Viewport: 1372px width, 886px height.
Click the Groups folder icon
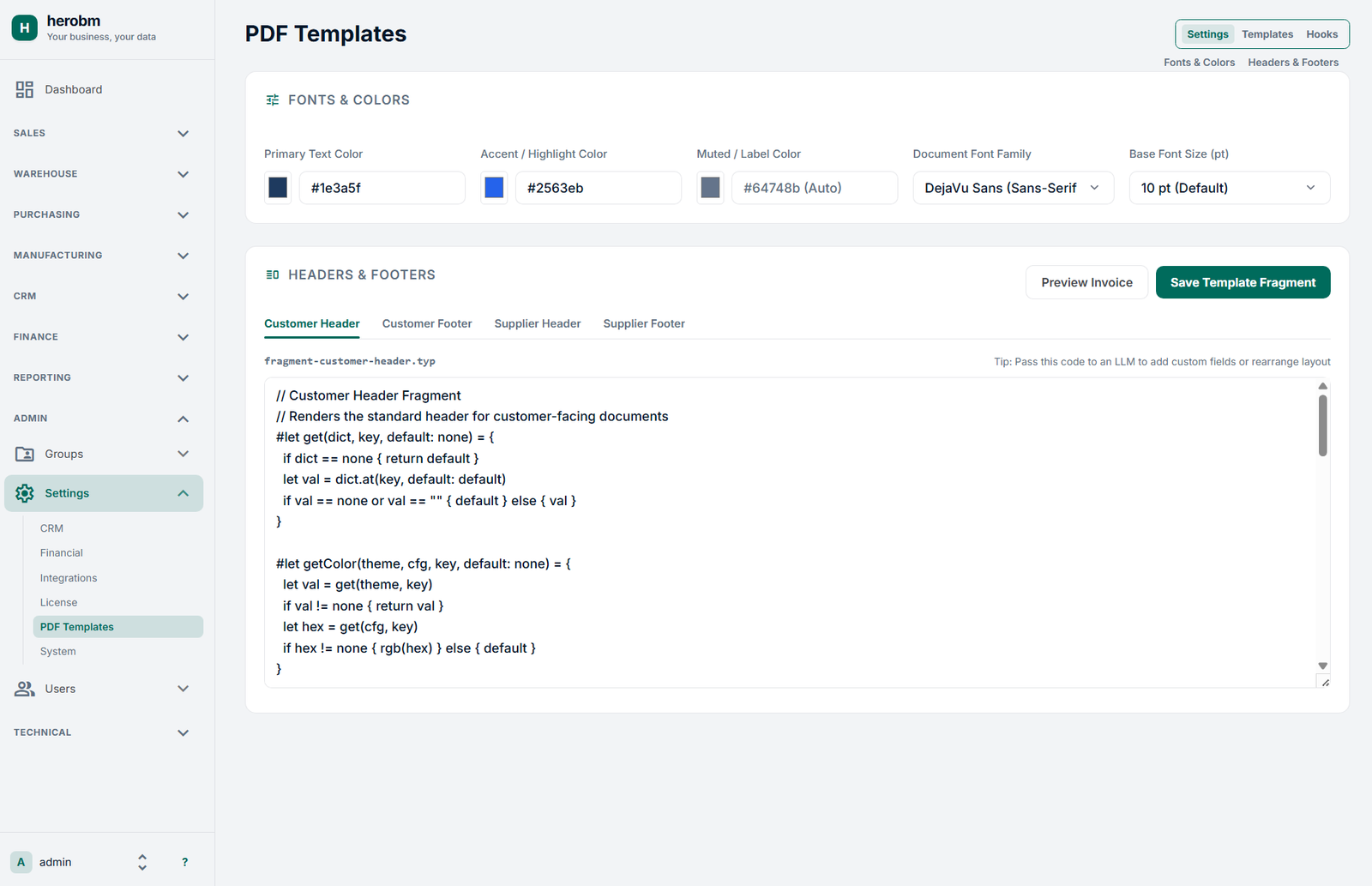[25, 454]
